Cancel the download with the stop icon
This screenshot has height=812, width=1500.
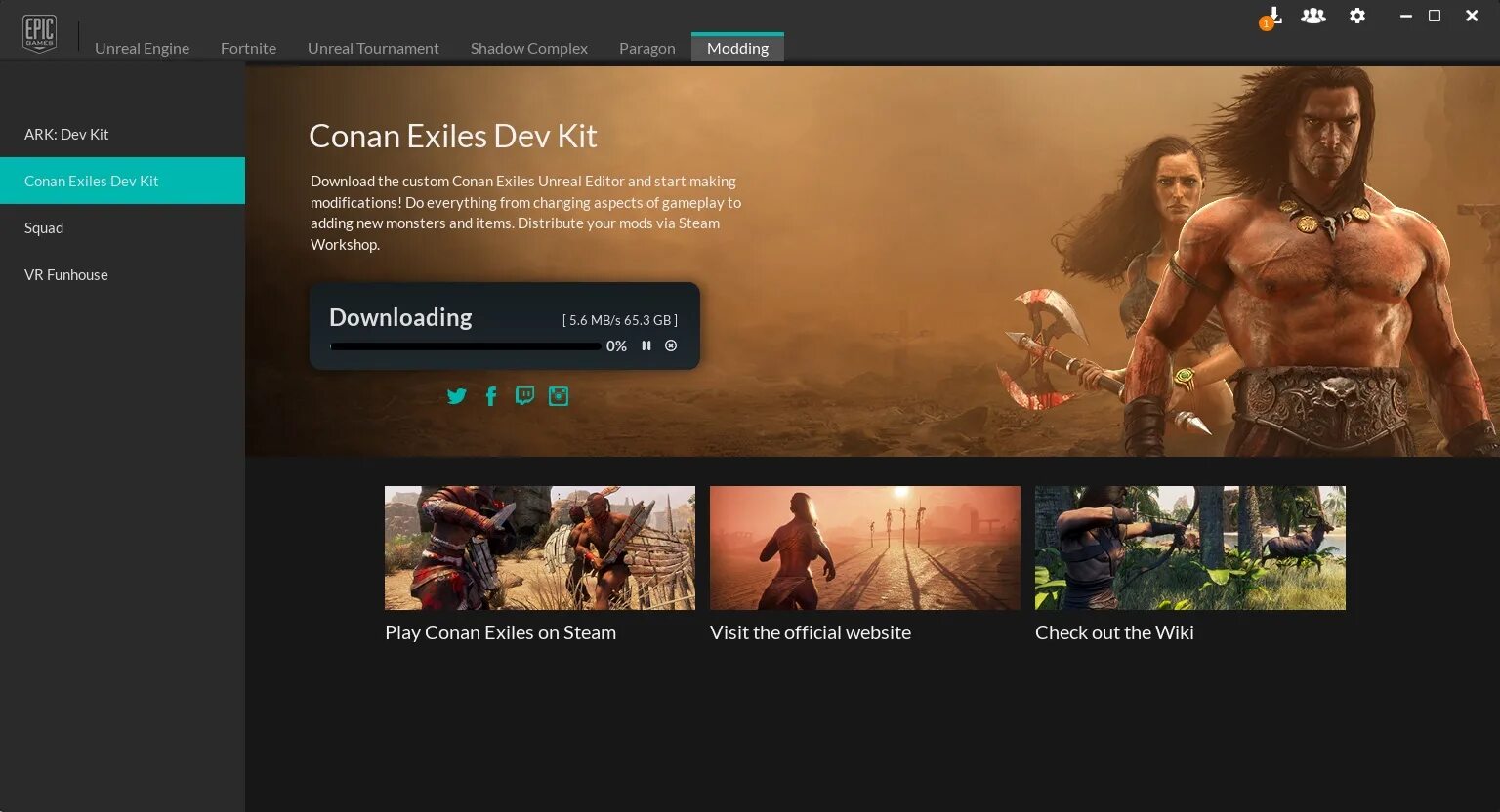[x=671, y=345]
